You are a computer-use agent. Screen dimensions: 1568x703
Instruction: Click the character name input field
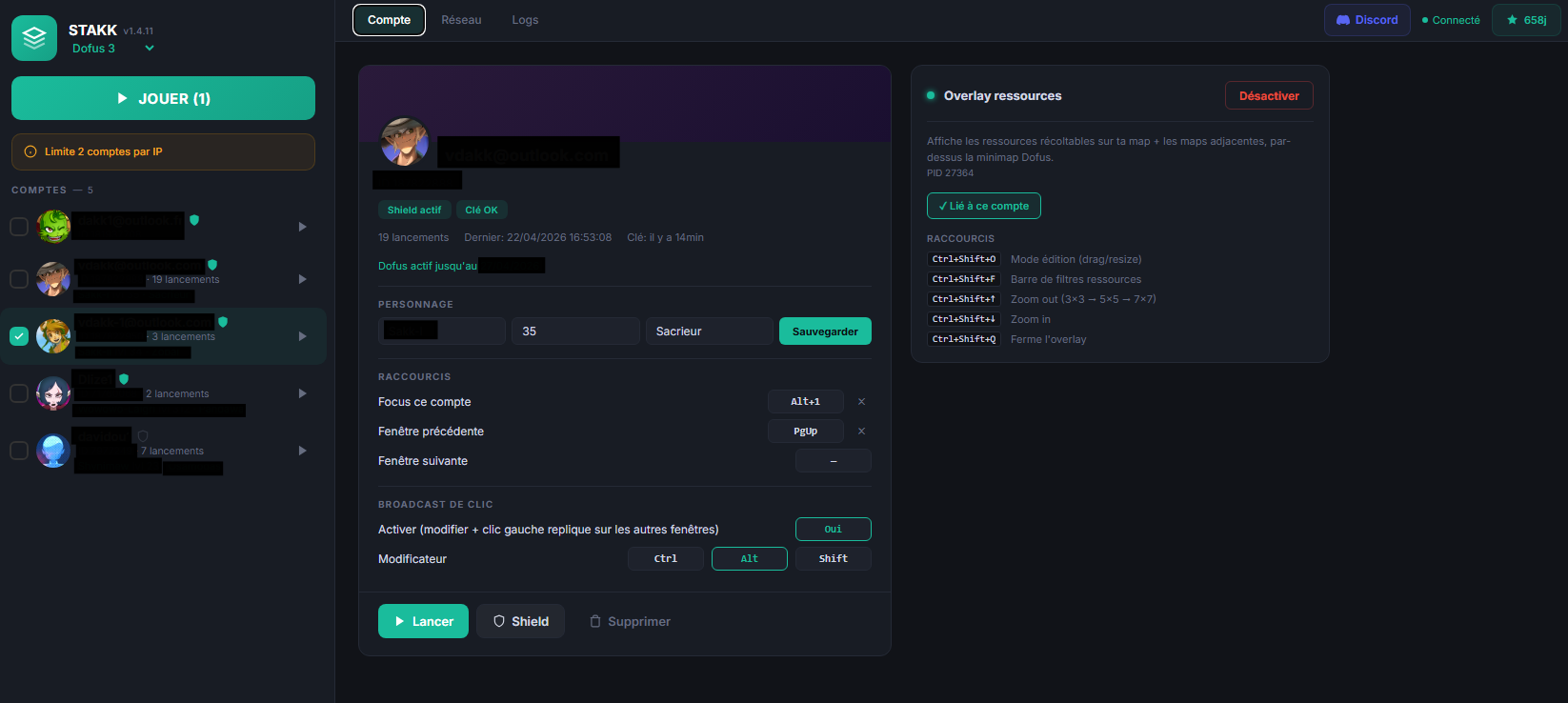click(442, 331)
